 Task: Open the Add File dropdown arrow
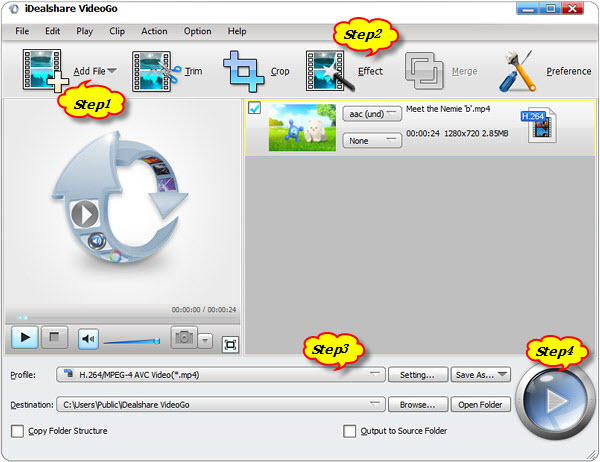click(x=112, y=71)
